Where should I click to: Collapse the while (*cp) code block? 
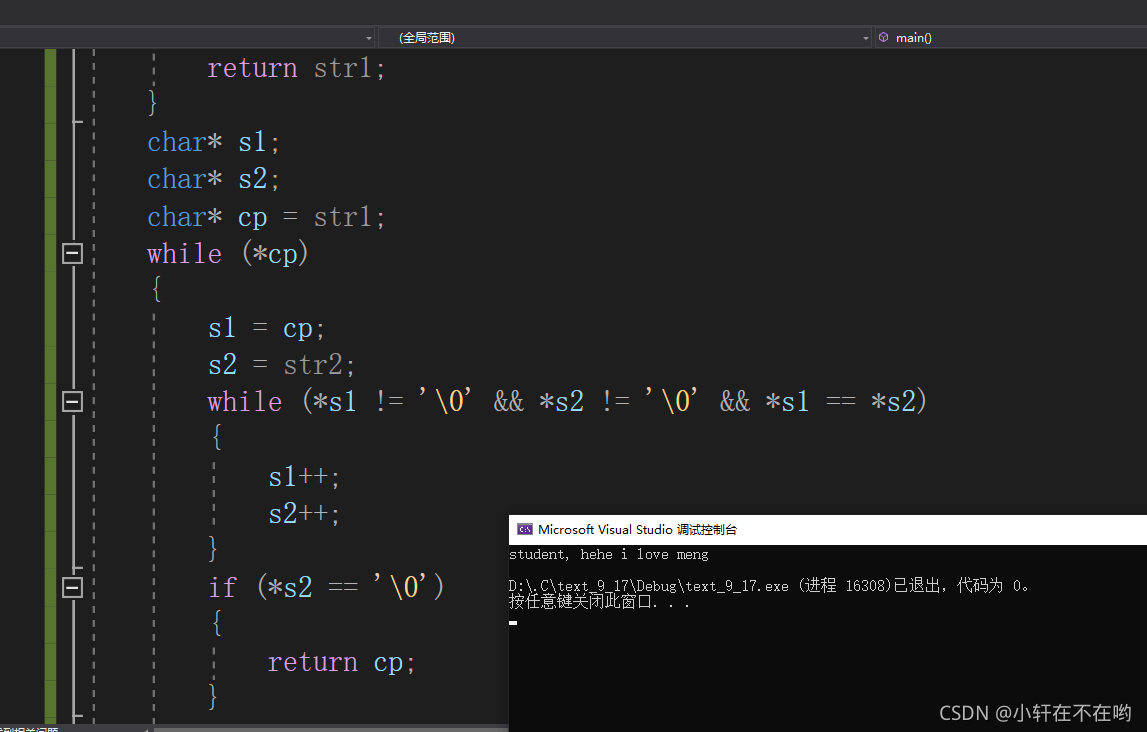(72, 253)
